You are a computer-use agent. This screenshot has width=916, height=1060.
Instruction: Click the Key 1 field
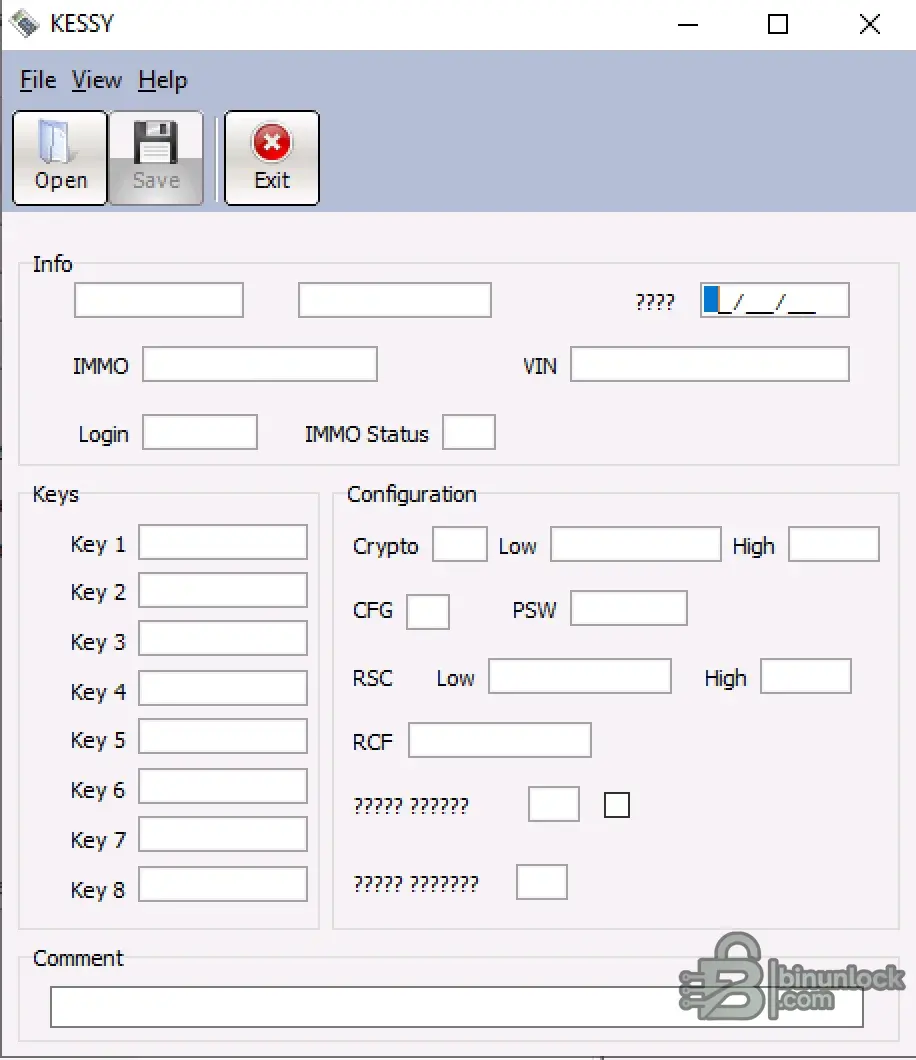coord(223,542)
